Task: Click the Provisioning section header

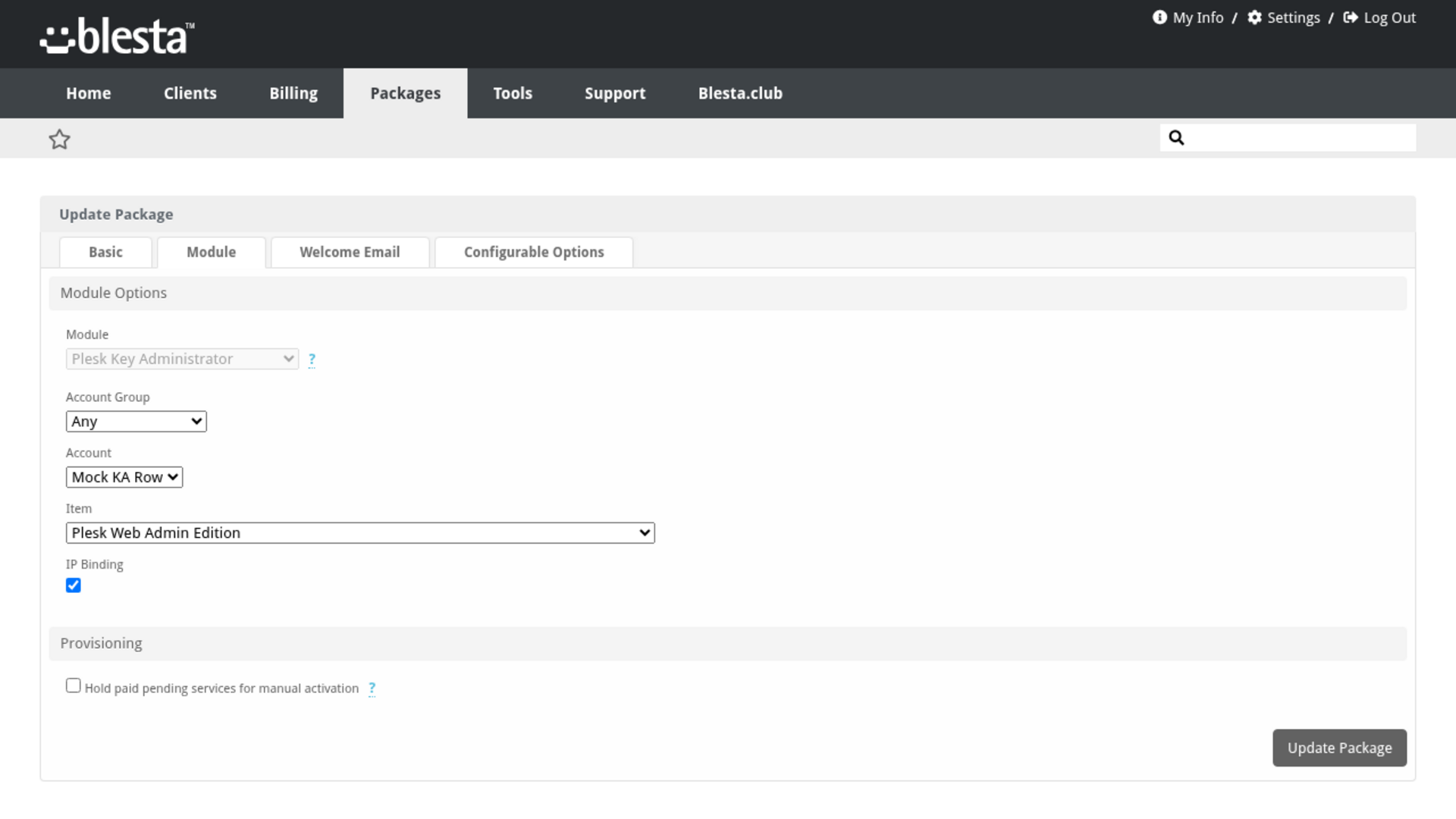Action: [x=727, y=644]
